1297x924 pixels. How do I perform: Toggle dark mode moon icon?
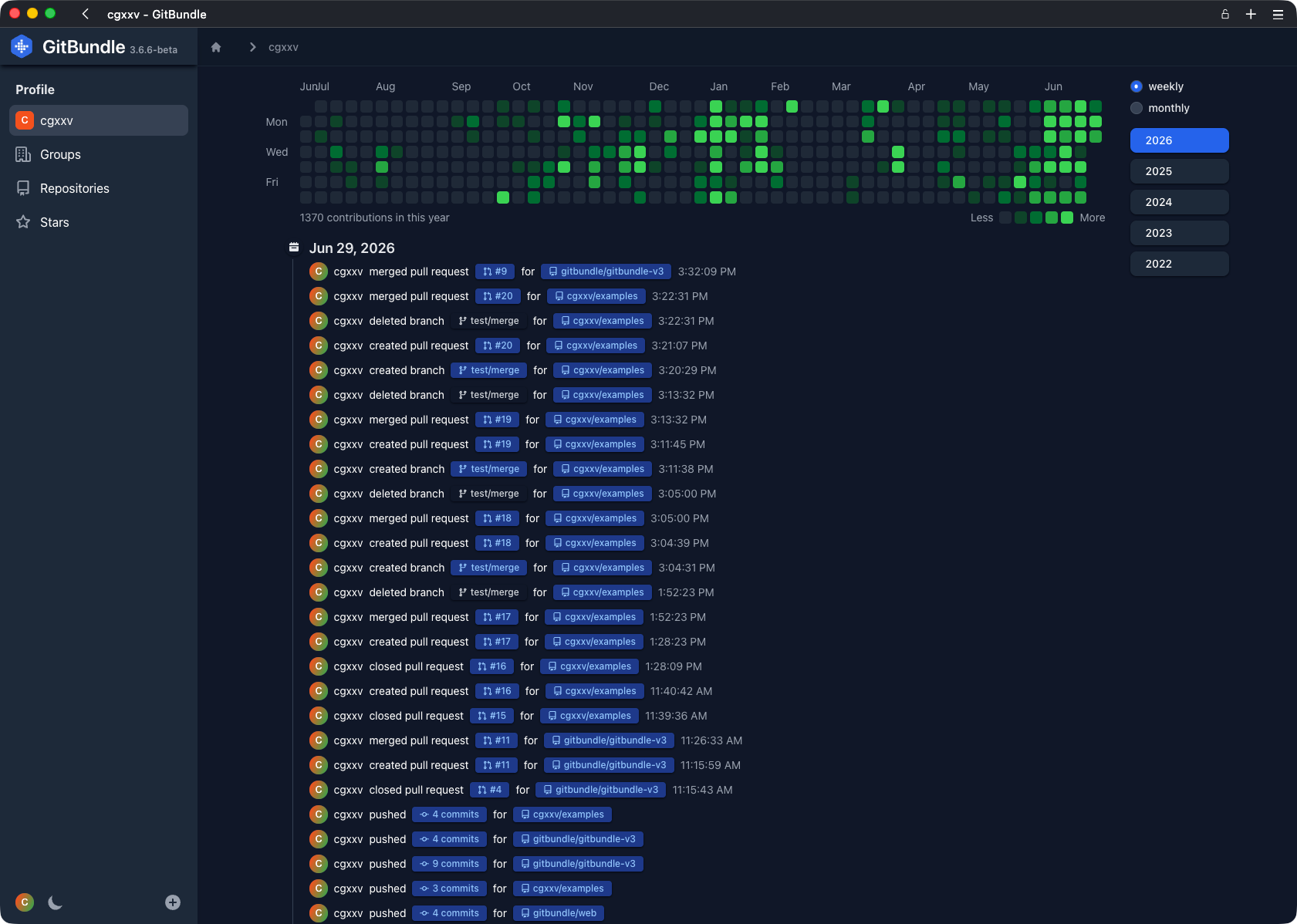(55, 902)
